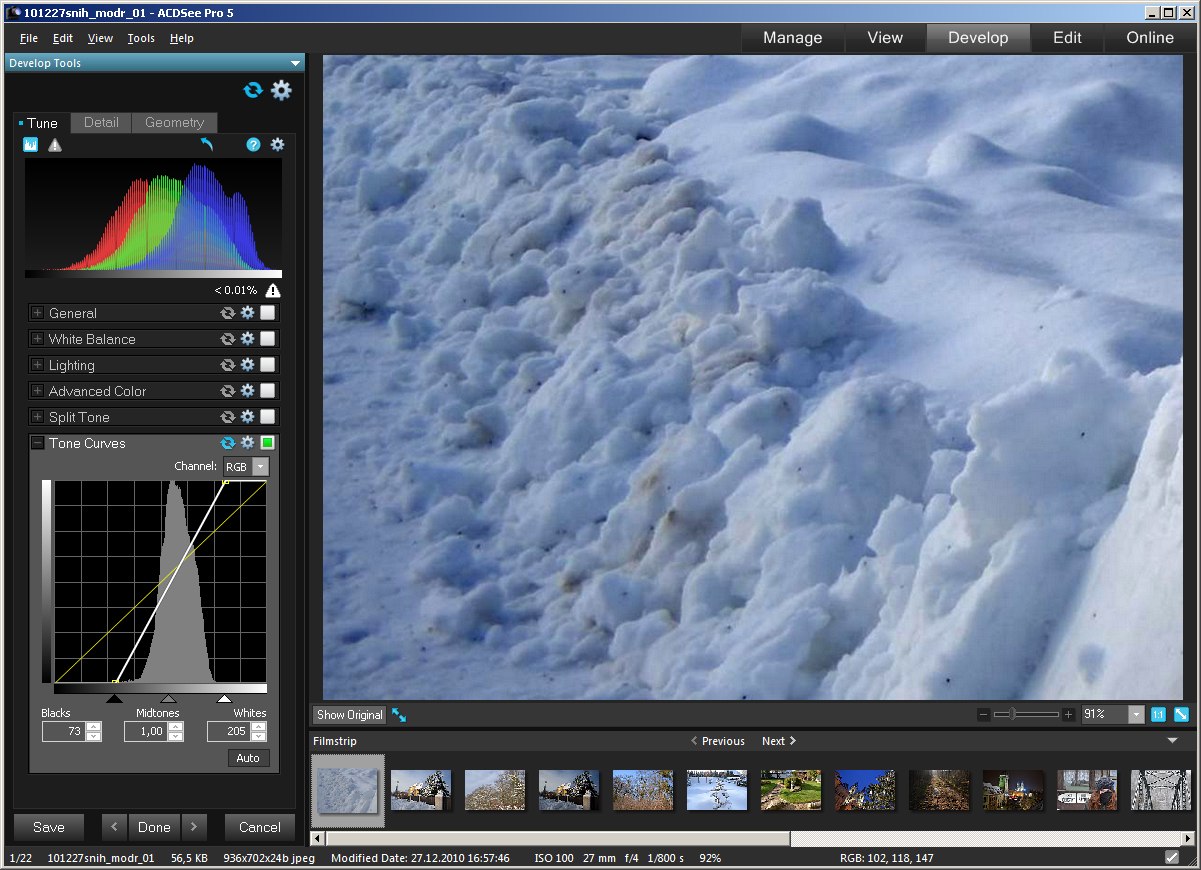Click the Develop Tools settings gear
Viewport: 1201px width, 870px height.
(x=281, y=90)
